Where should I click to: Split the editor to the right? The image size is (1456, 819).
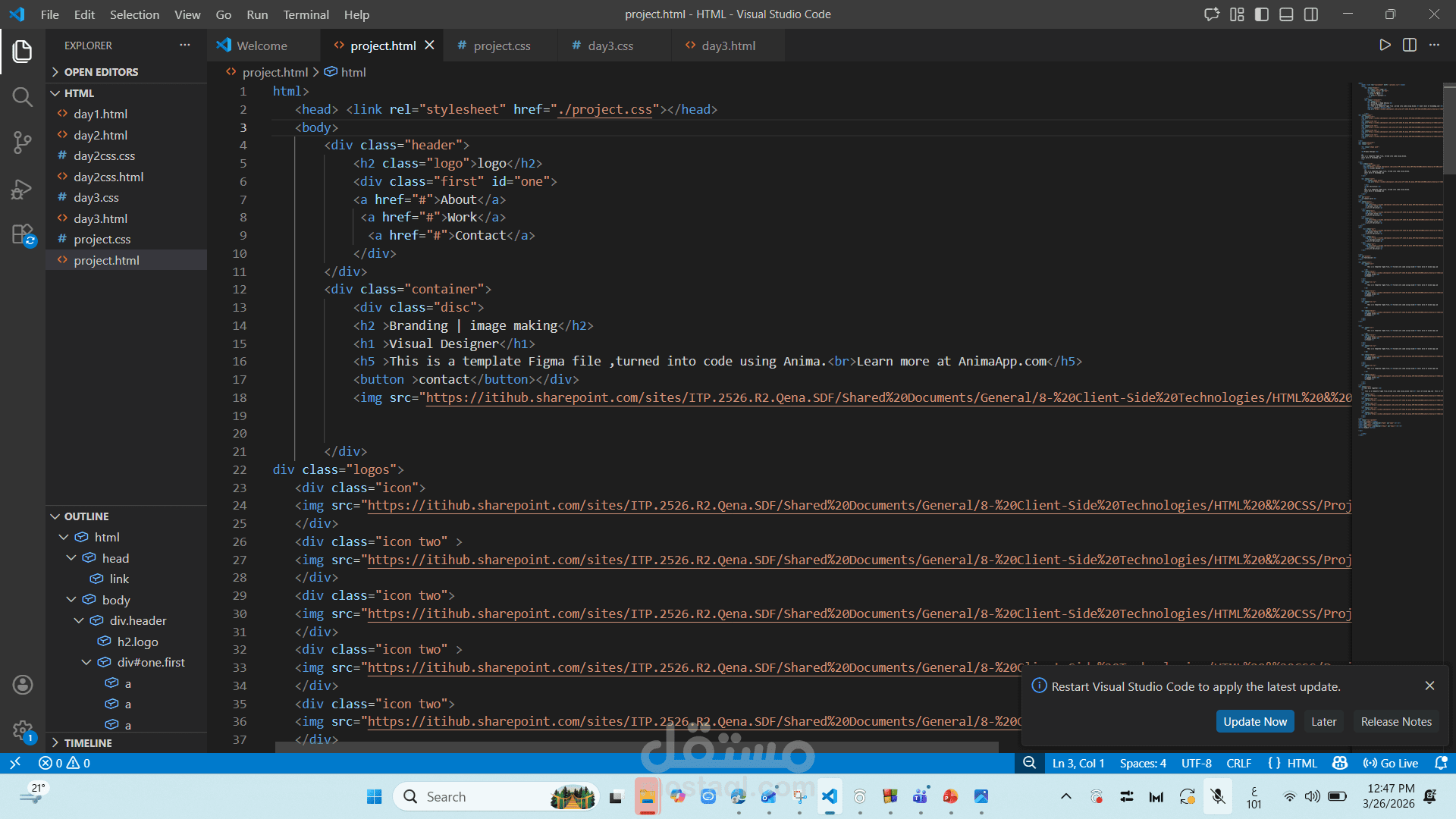tap(1409, 45)
